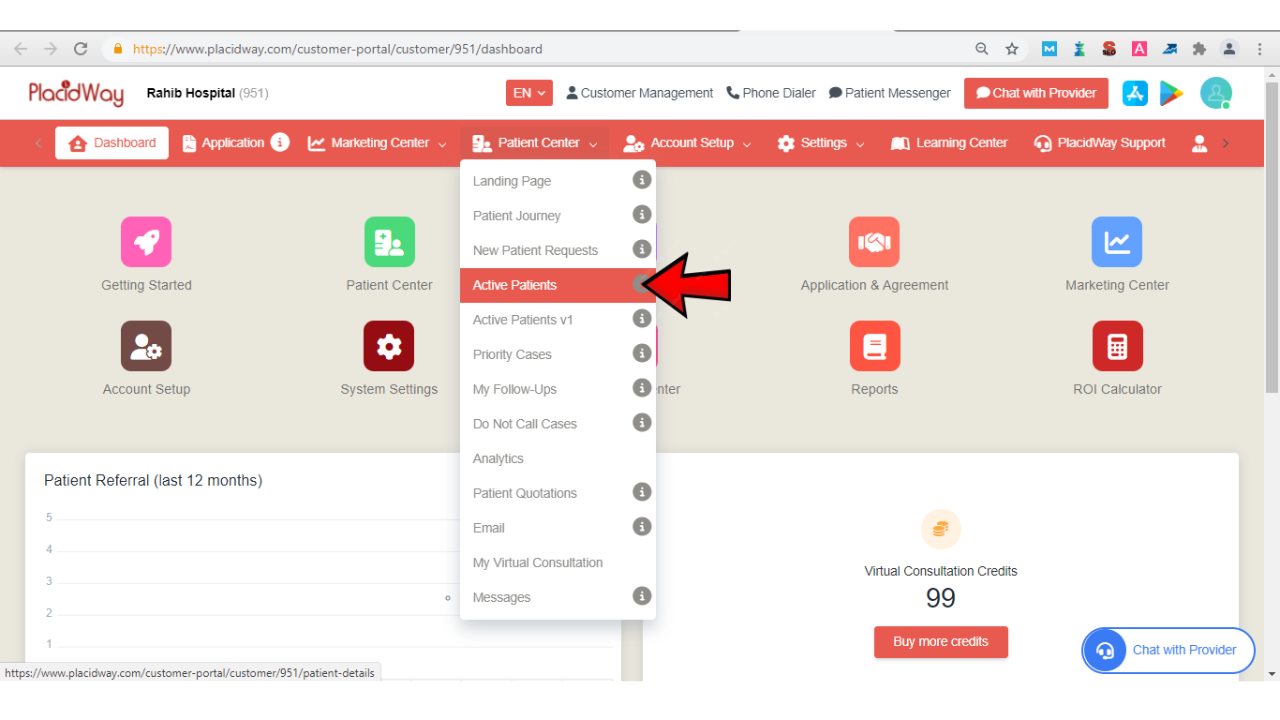Expand the Settings nav dropdown
The width and height of the screenshot is (1280, 720).
click(x=821, y=143)
